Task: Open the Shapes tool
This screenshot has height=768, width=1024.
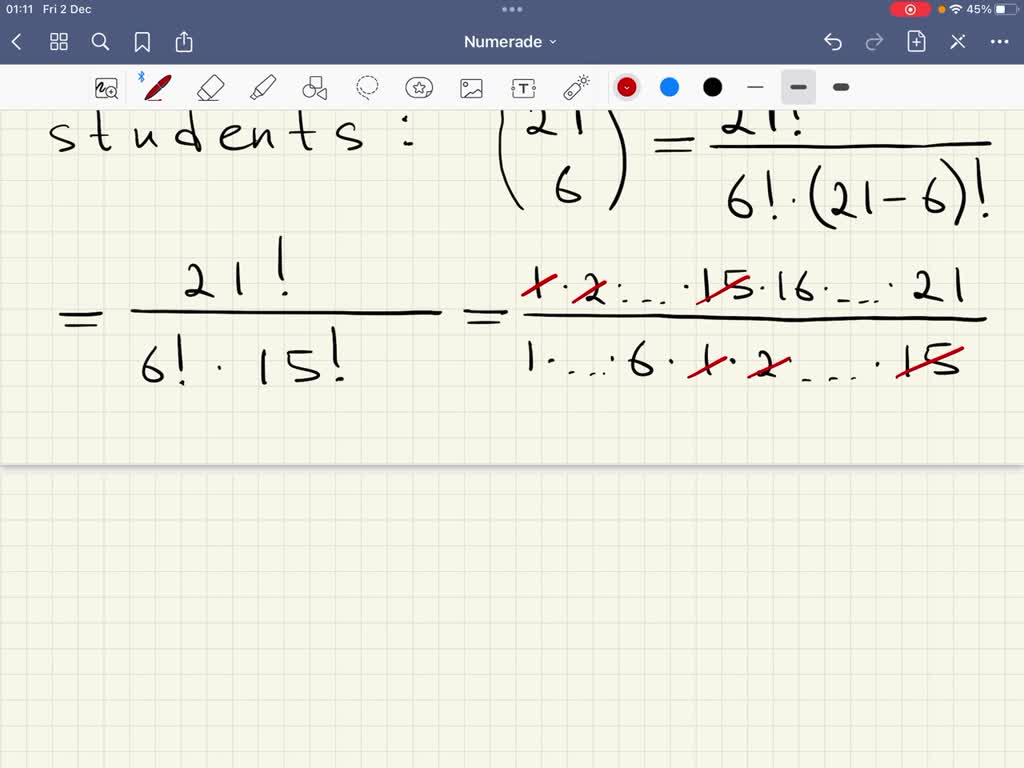Action: click(315, 87)
